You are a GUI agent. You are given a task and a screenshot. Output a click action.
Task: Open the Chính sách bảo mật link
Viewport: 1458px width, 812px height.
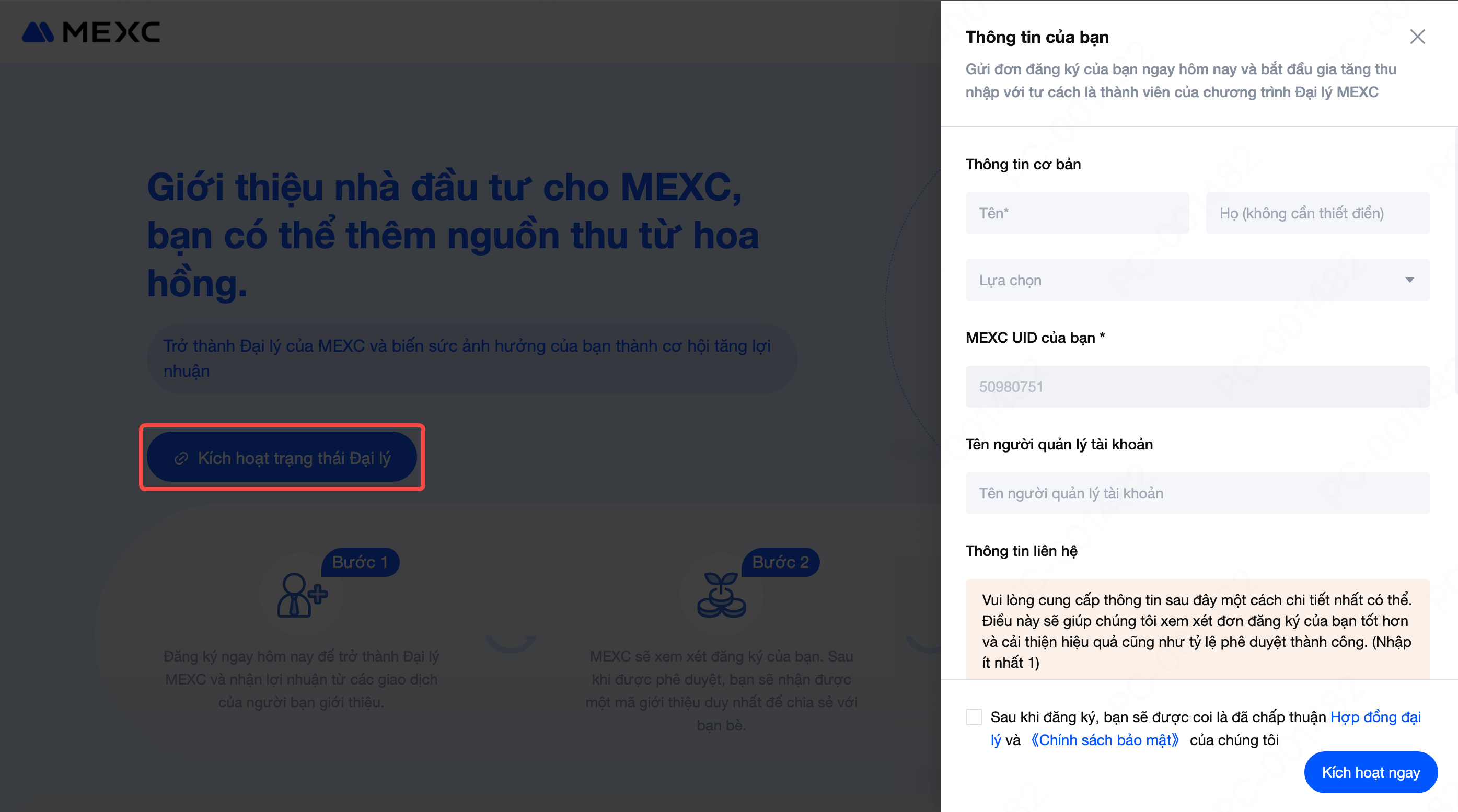point(1105,740)
